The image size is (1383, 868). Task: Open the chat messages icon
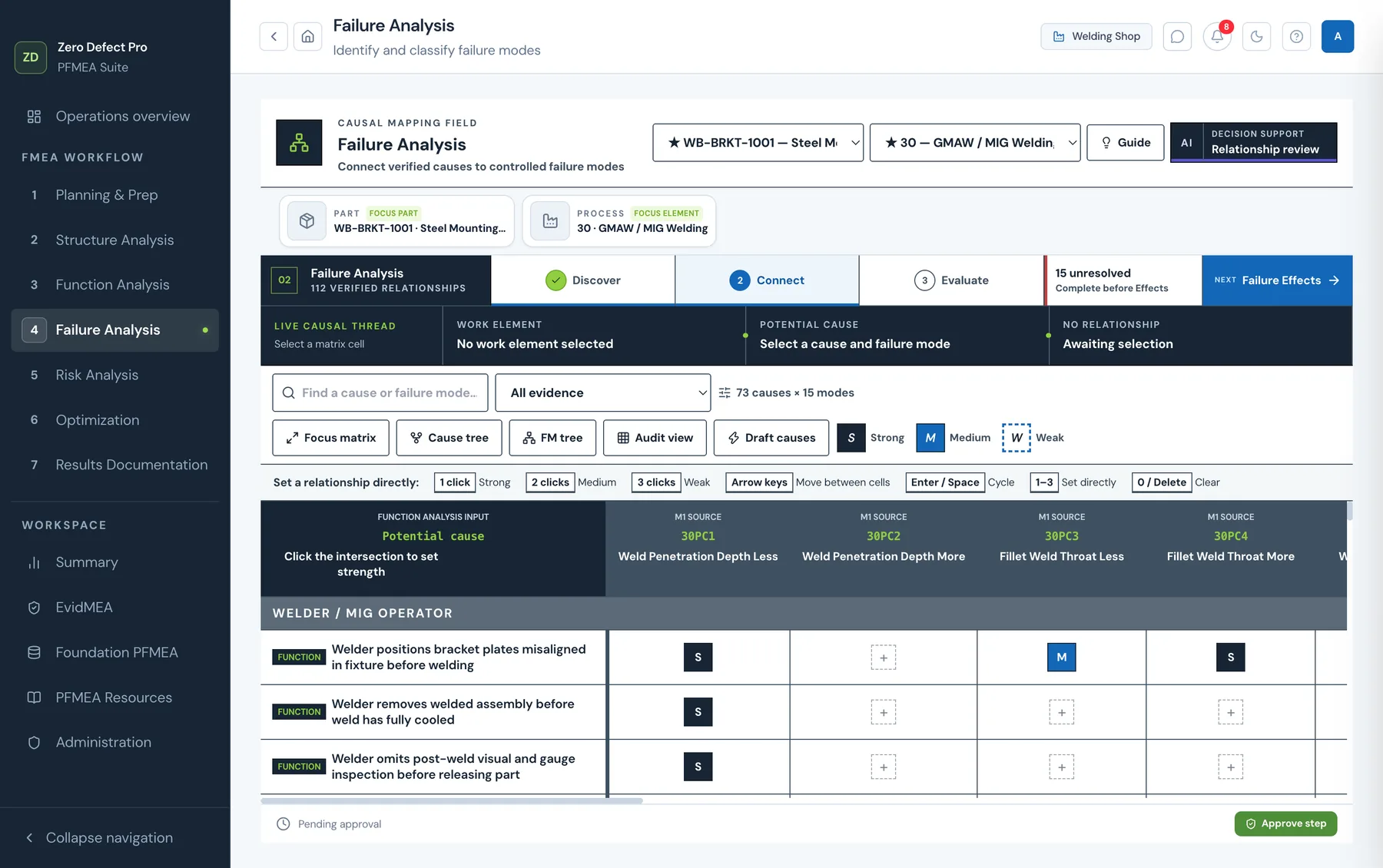coord(1177,36)
